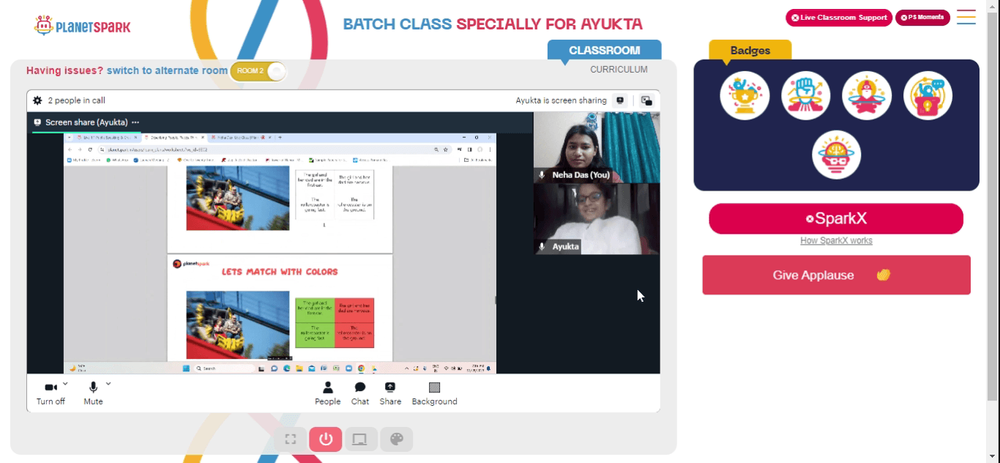This screenshot has height=463, width=1000.
Task: Start screen Share
Action: click(x=390, y=393)
